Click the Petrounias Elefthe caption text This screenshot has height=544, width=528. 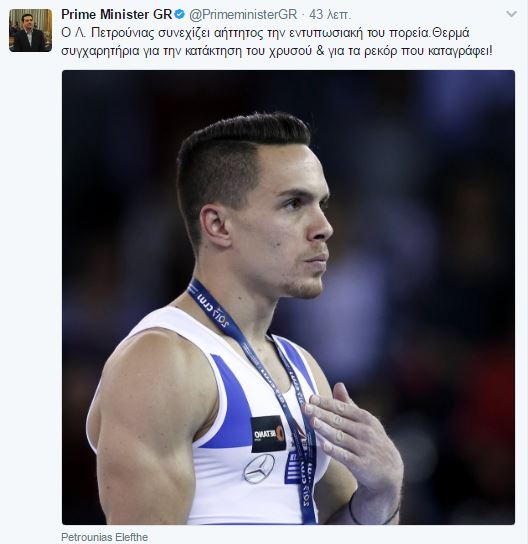pos(104,537)
